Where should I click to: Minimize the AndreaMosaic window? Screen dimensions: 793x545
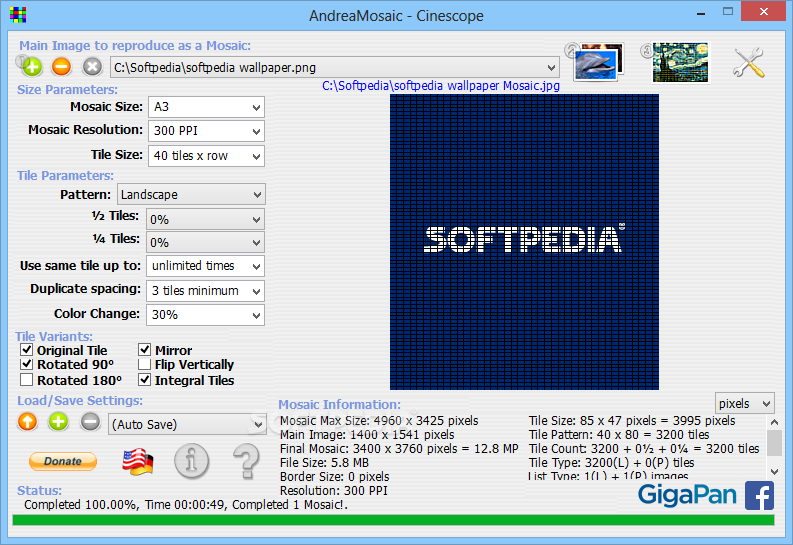coord(700,13)
